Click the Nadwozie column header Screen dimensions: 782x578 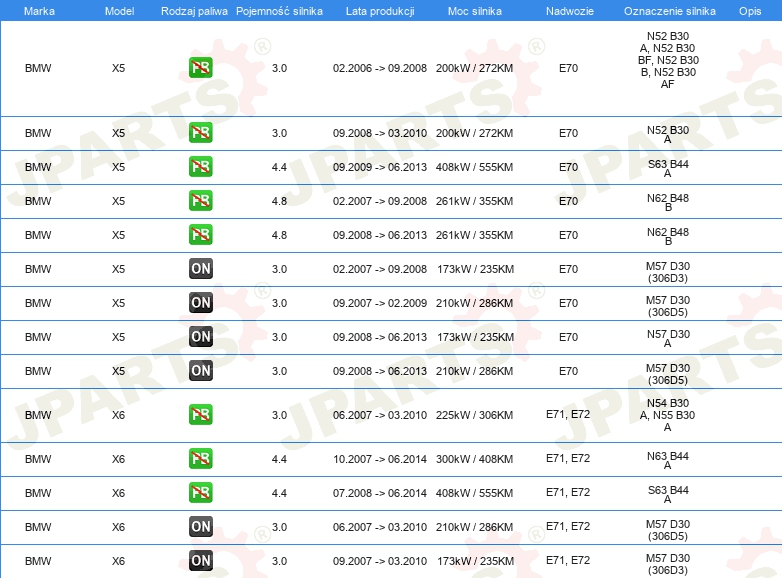(567, 10)
